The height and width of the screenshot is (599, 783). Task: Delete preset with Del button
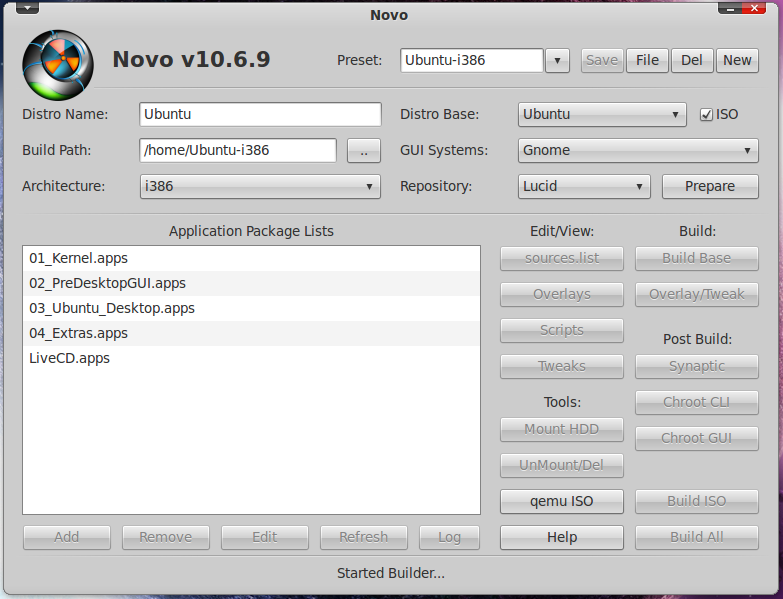(x=692, y=61)
